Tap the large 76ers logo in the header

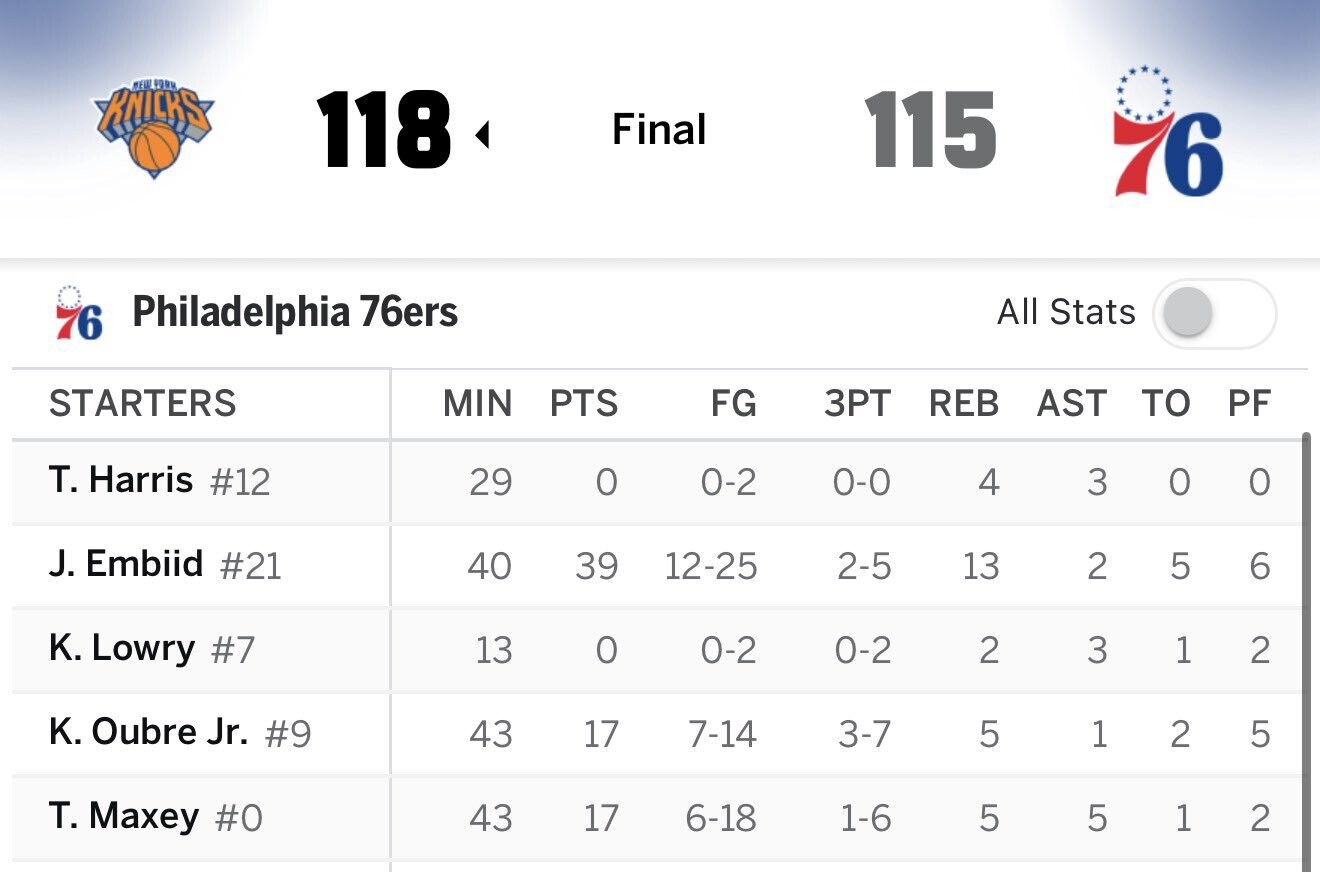1168,131
